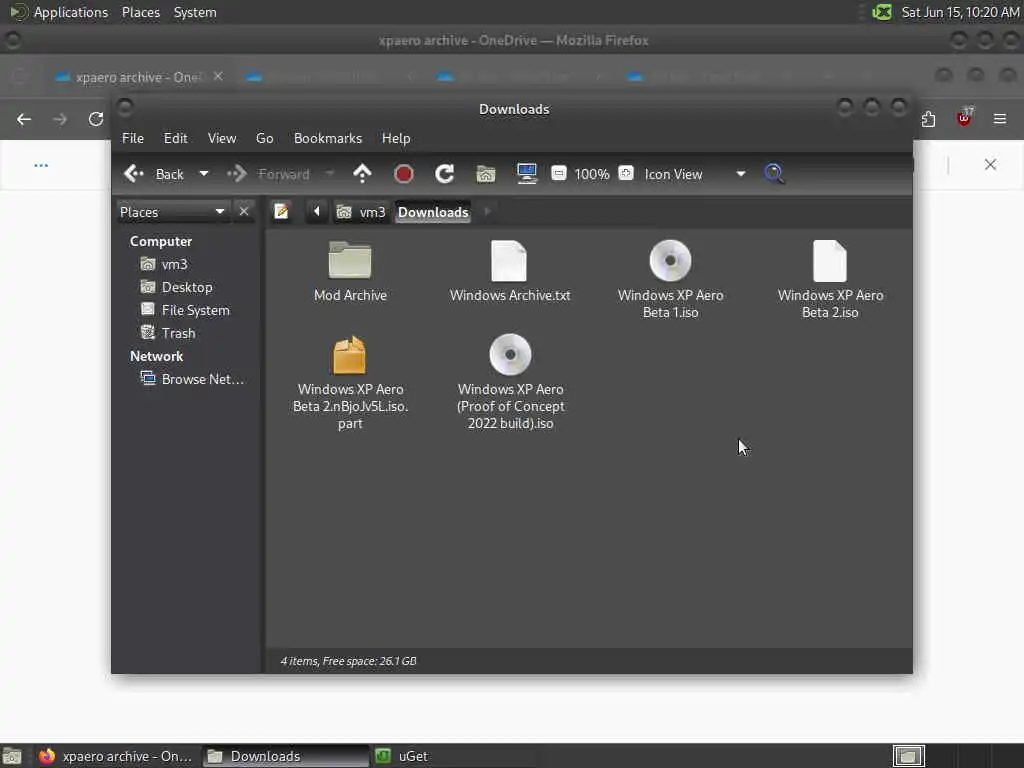This screenshot has height=768, width=1024.
Task: Click the date and time clock
Action: click(x=960, y=12)
